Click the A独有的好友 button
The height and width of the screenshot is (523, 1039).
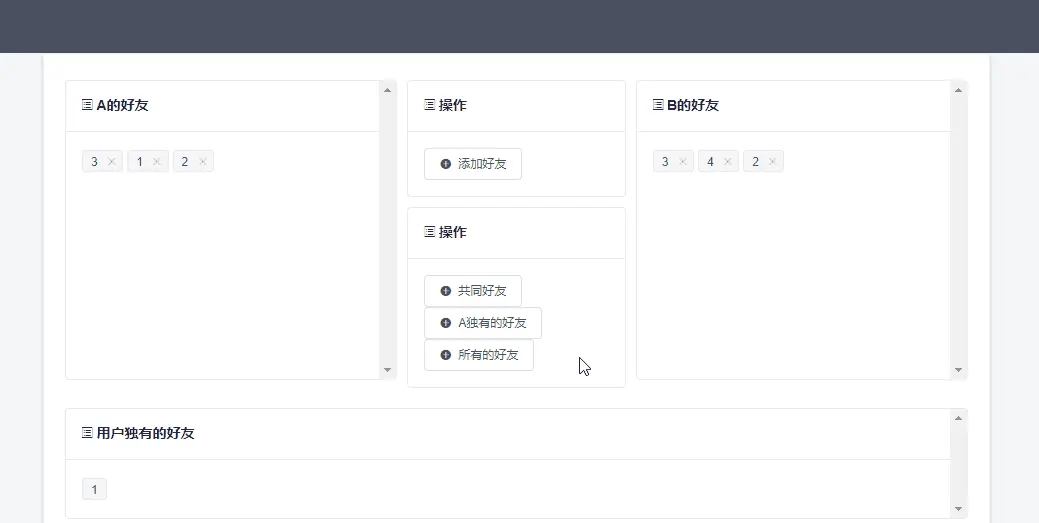coord(483,323)
